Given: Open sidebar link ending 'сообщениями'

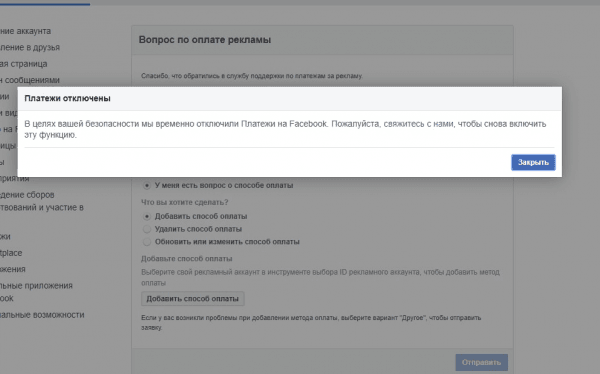Looking at the screenshot, I should (x=30, y=80).
